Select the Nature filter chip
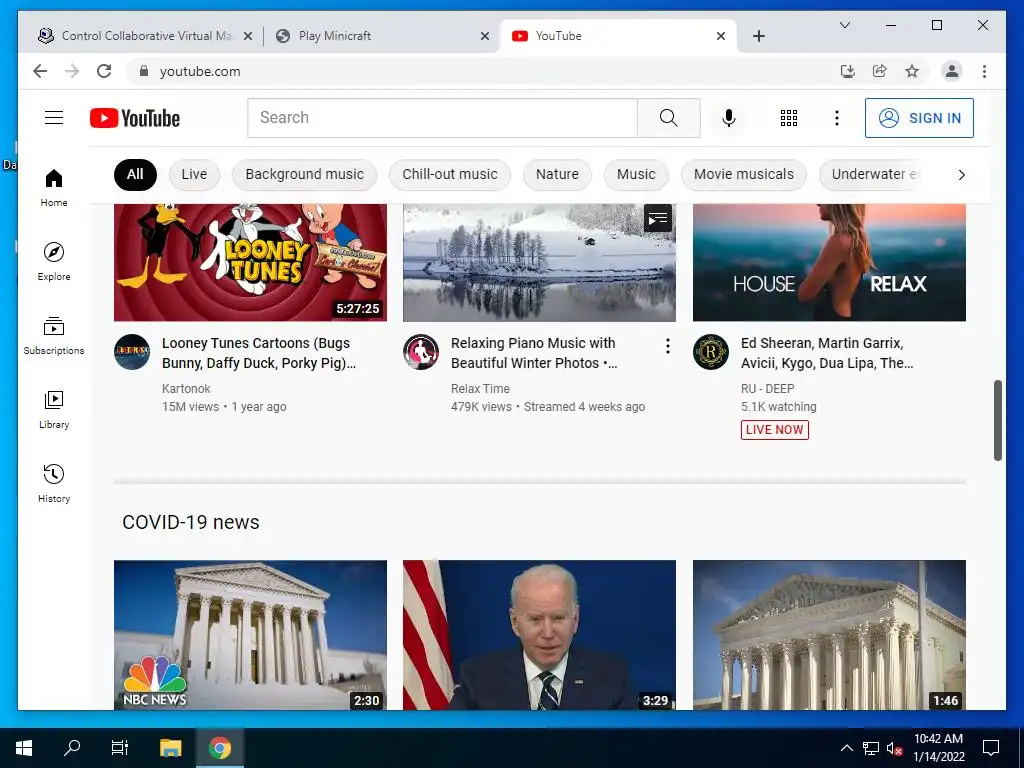 coord(557,174)
